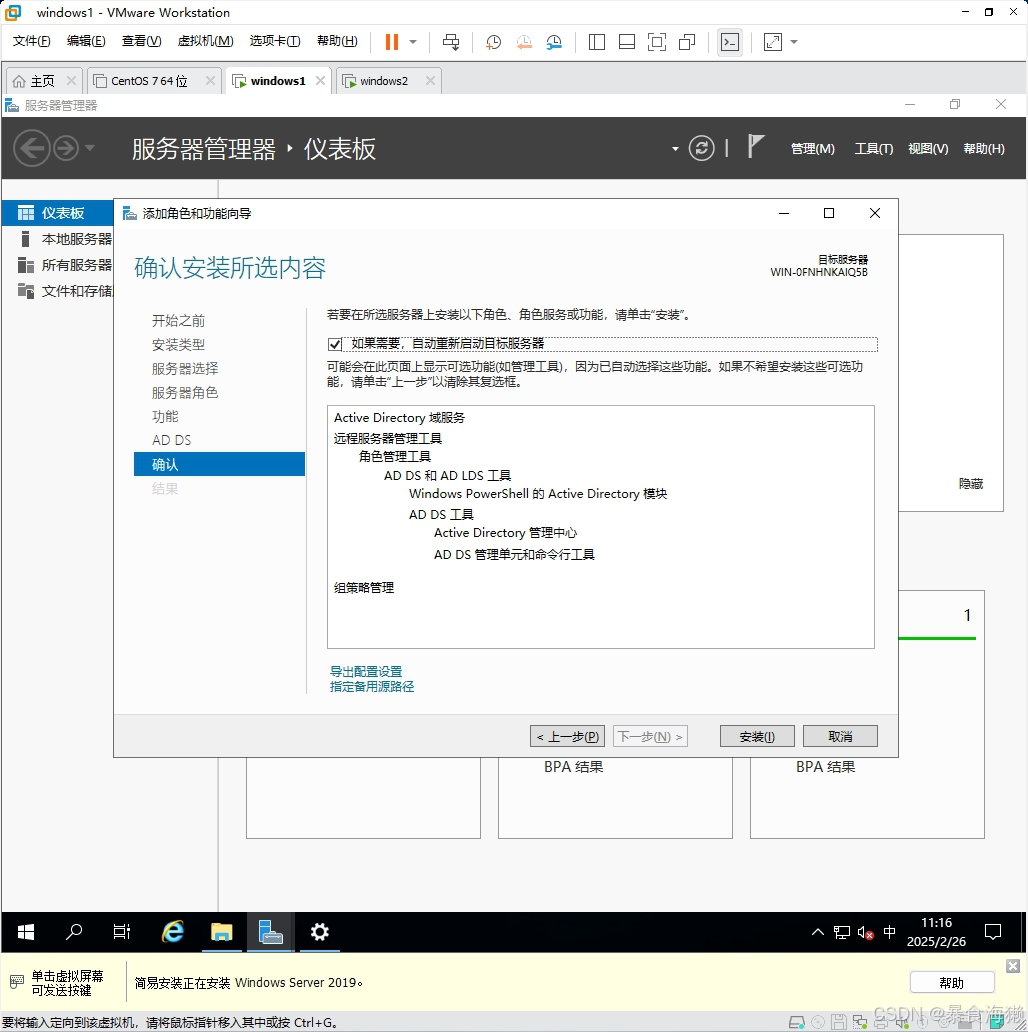1028x1032 pixels.
Task: Open the 选项卡(T) menu
Action: [x=275, y=41]
